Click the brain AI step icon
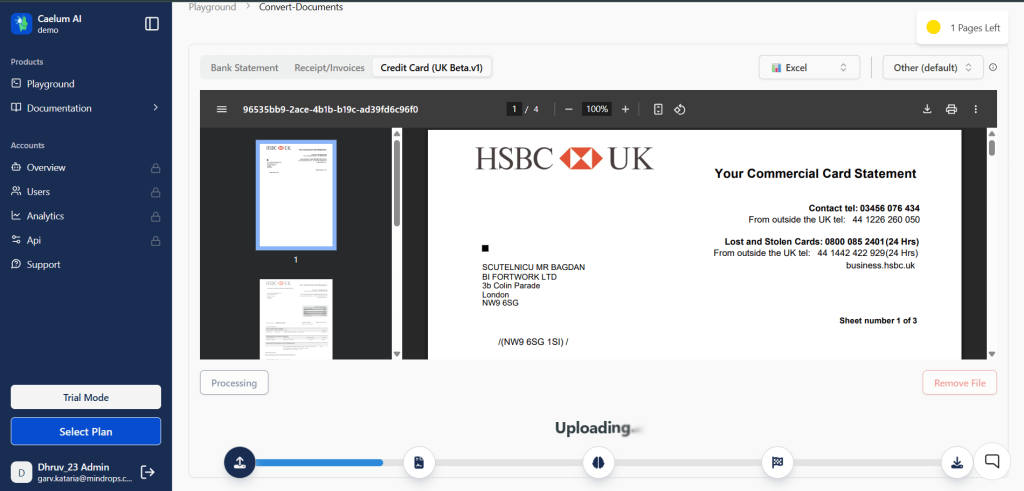The height and width of the screenshot is (491, 1024). pyautogui.click(x=598, y=462)
